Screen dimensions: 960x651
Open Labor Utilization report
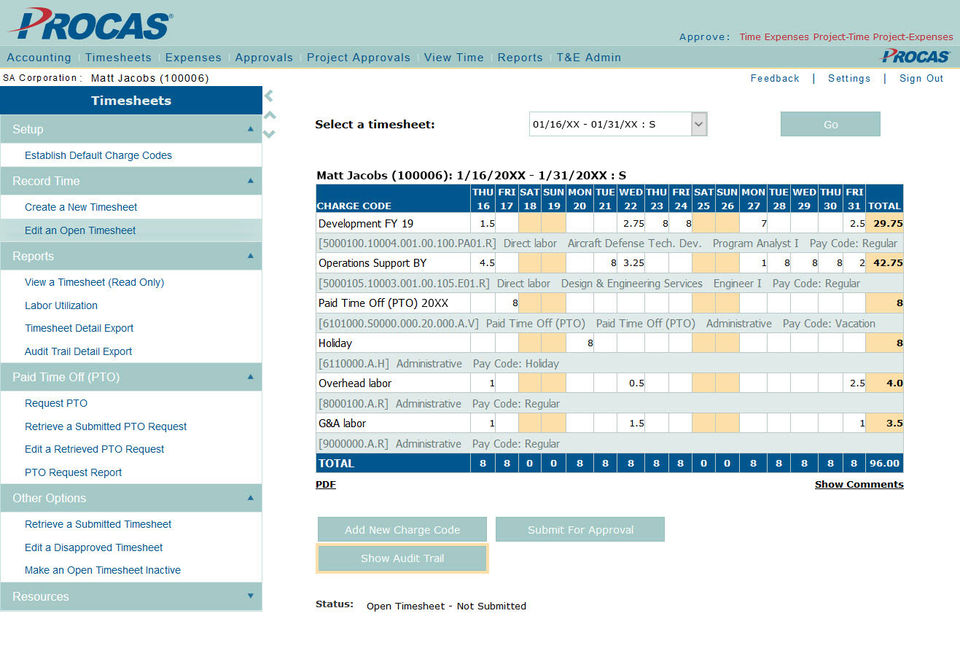click(61, 305)
